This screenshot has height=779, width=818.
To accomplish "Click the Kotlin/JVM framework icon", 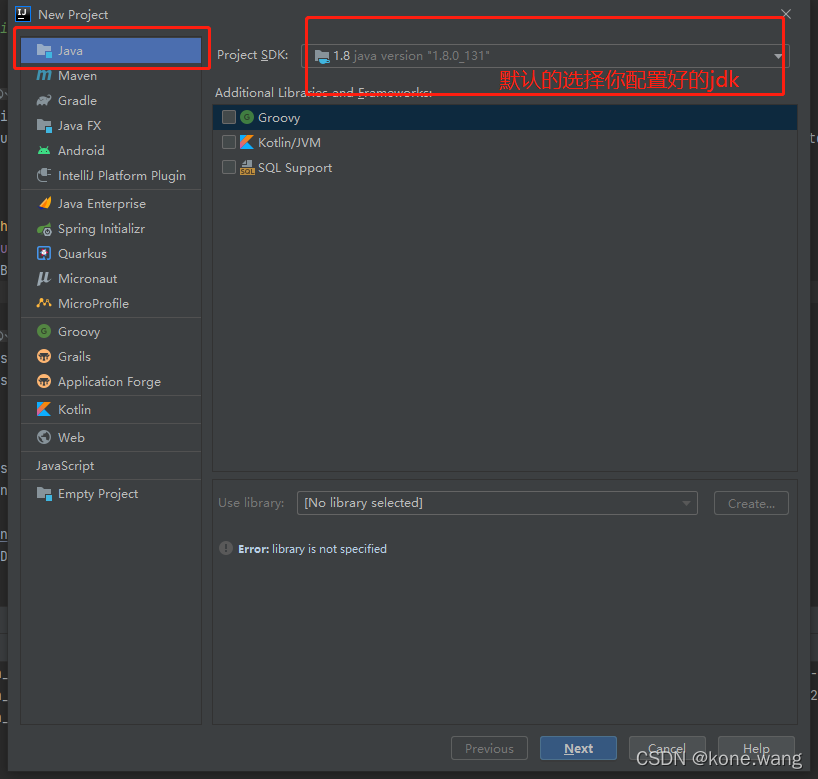I will tap(247, 142).
